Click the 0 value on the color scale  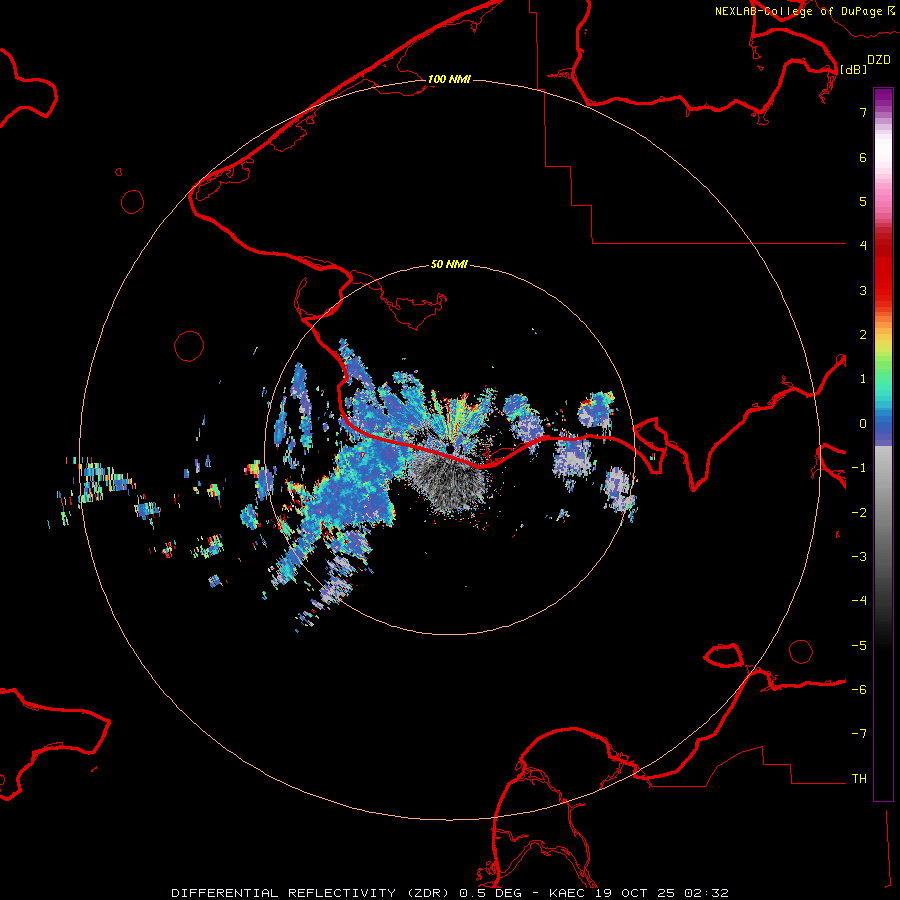pyautogui.click(x=863, y=424)
